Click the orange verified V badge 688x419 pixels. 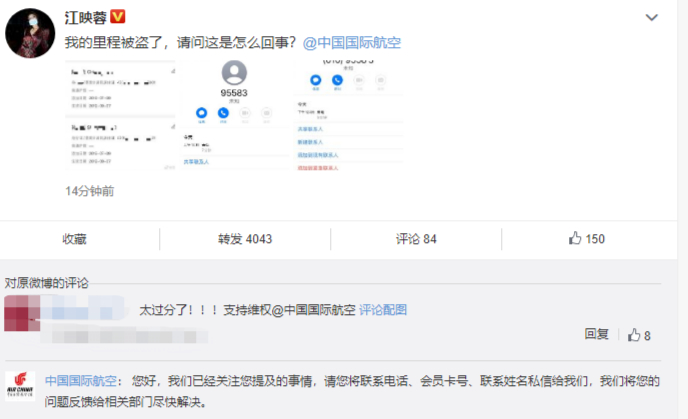118,17
